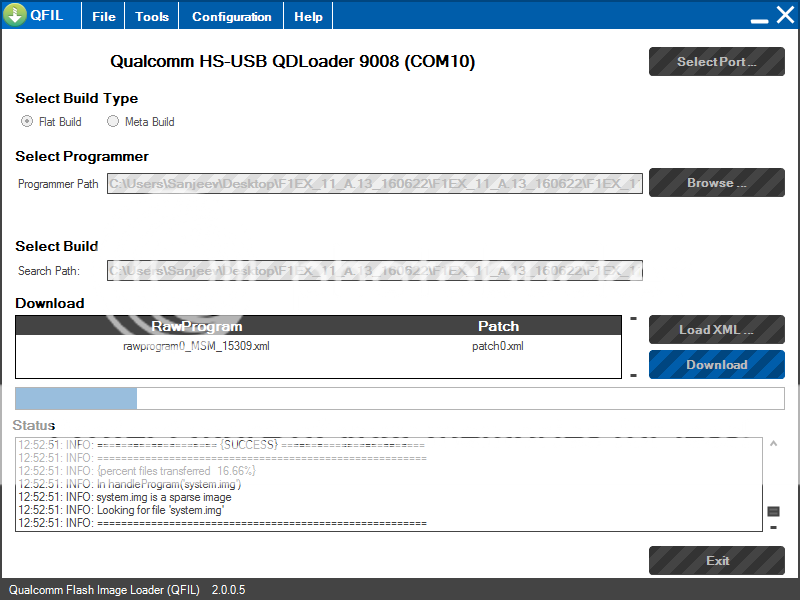
Task: Browse for the programmer file
Action: tap(716, 183)
